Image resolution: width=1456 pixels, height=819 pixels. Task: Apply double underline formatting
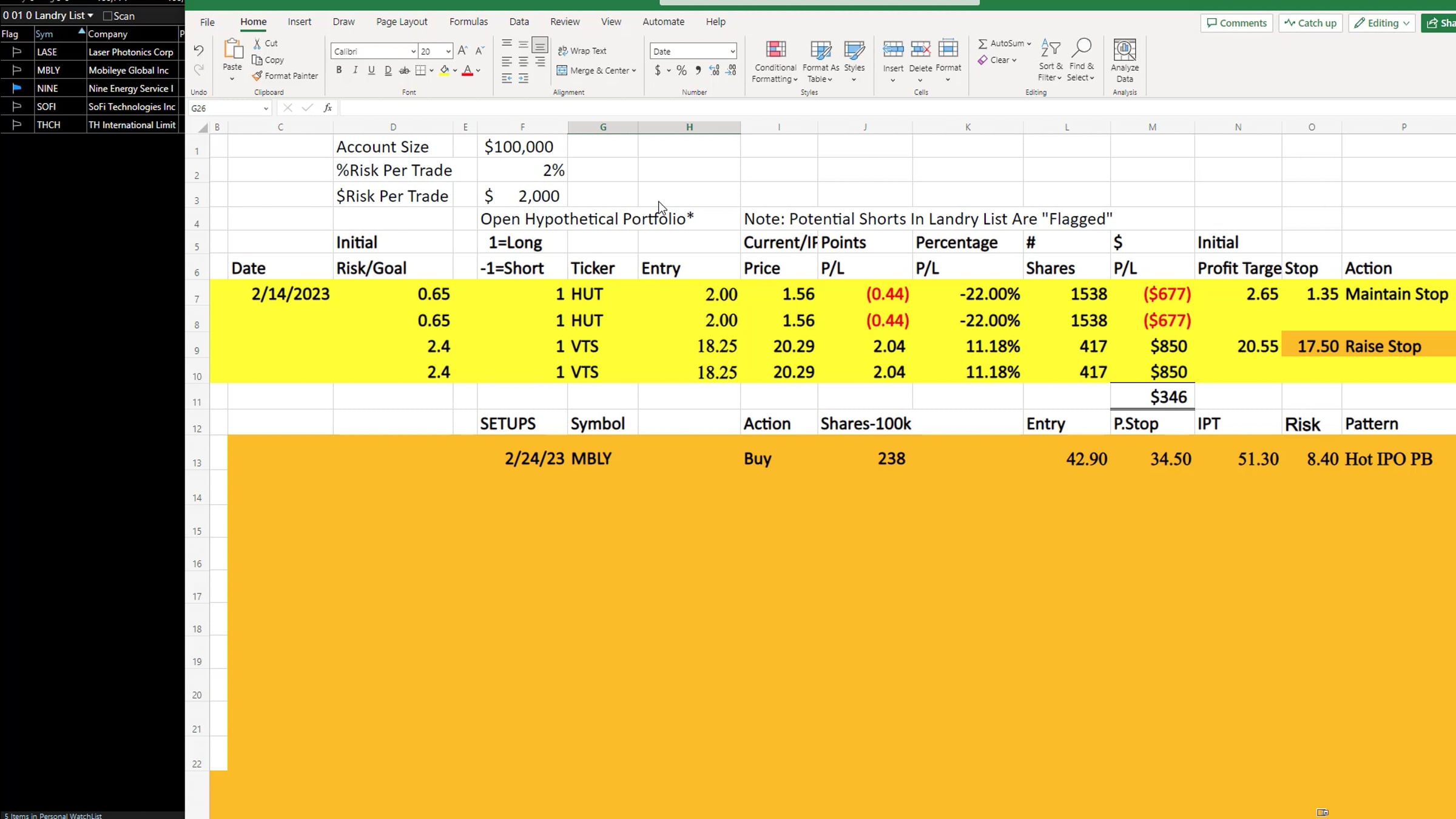click(x=388, y=70)
